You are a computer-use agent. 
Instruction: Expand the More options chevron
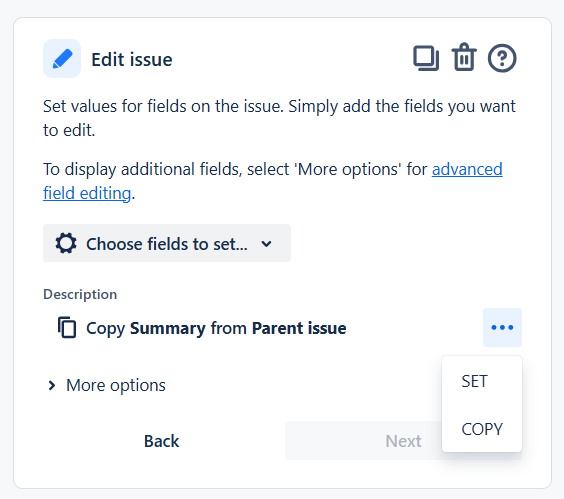coord(52,385)
